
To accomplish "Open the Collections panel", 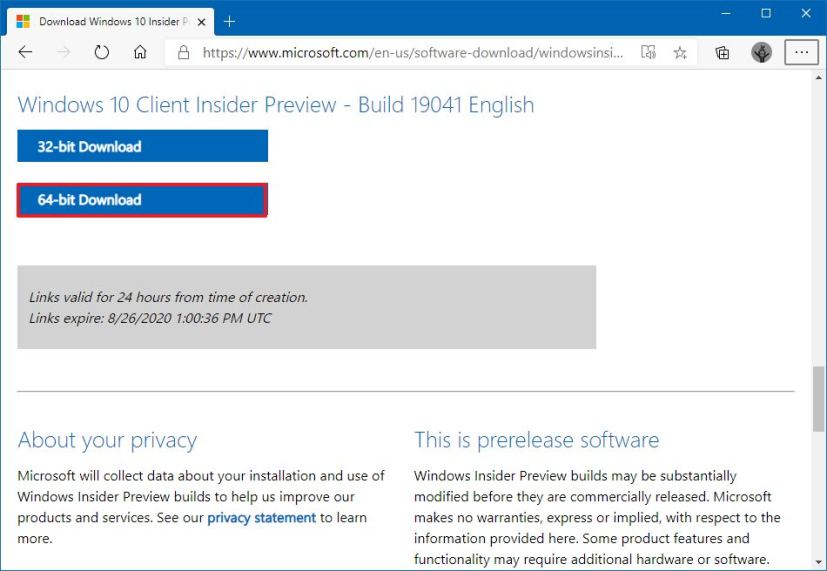I will tap(722, 52).
